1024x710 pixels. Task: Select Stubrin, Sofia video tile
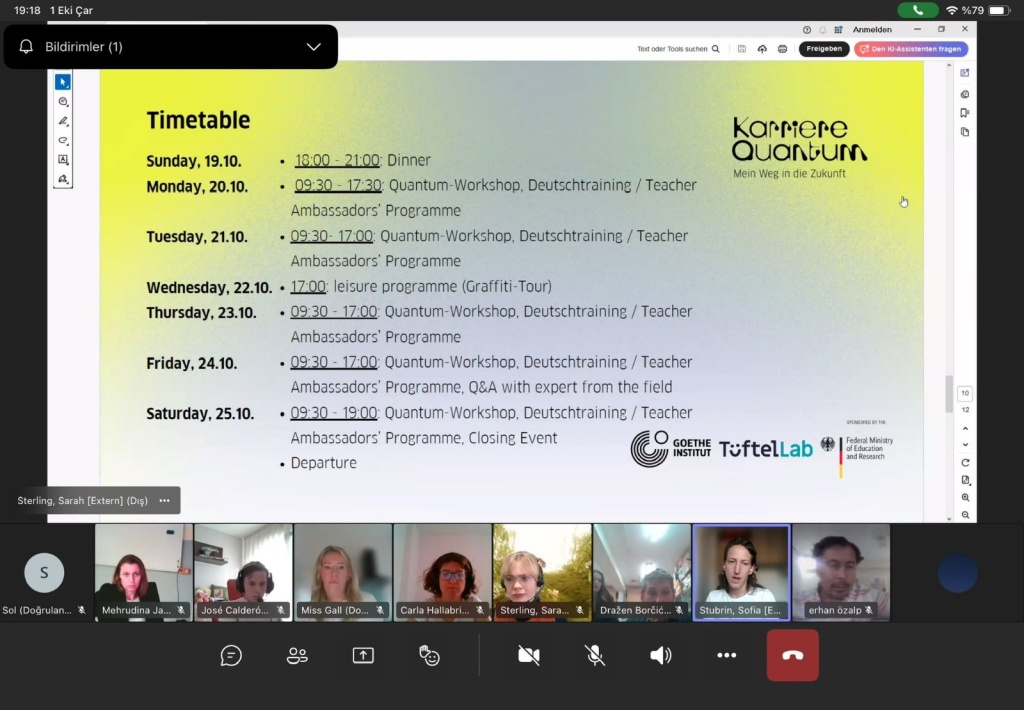(x=741, y=572)
